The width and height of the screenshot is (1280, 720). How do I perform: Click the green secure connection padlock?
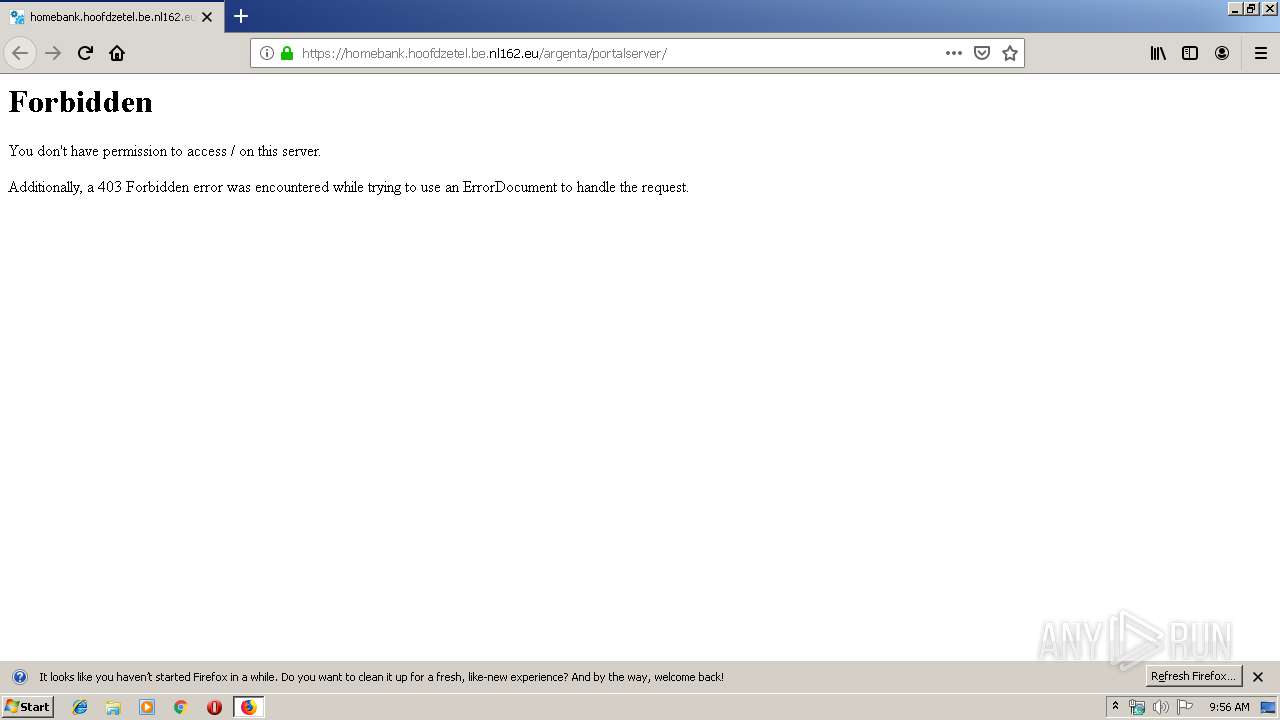coord(287,53)
